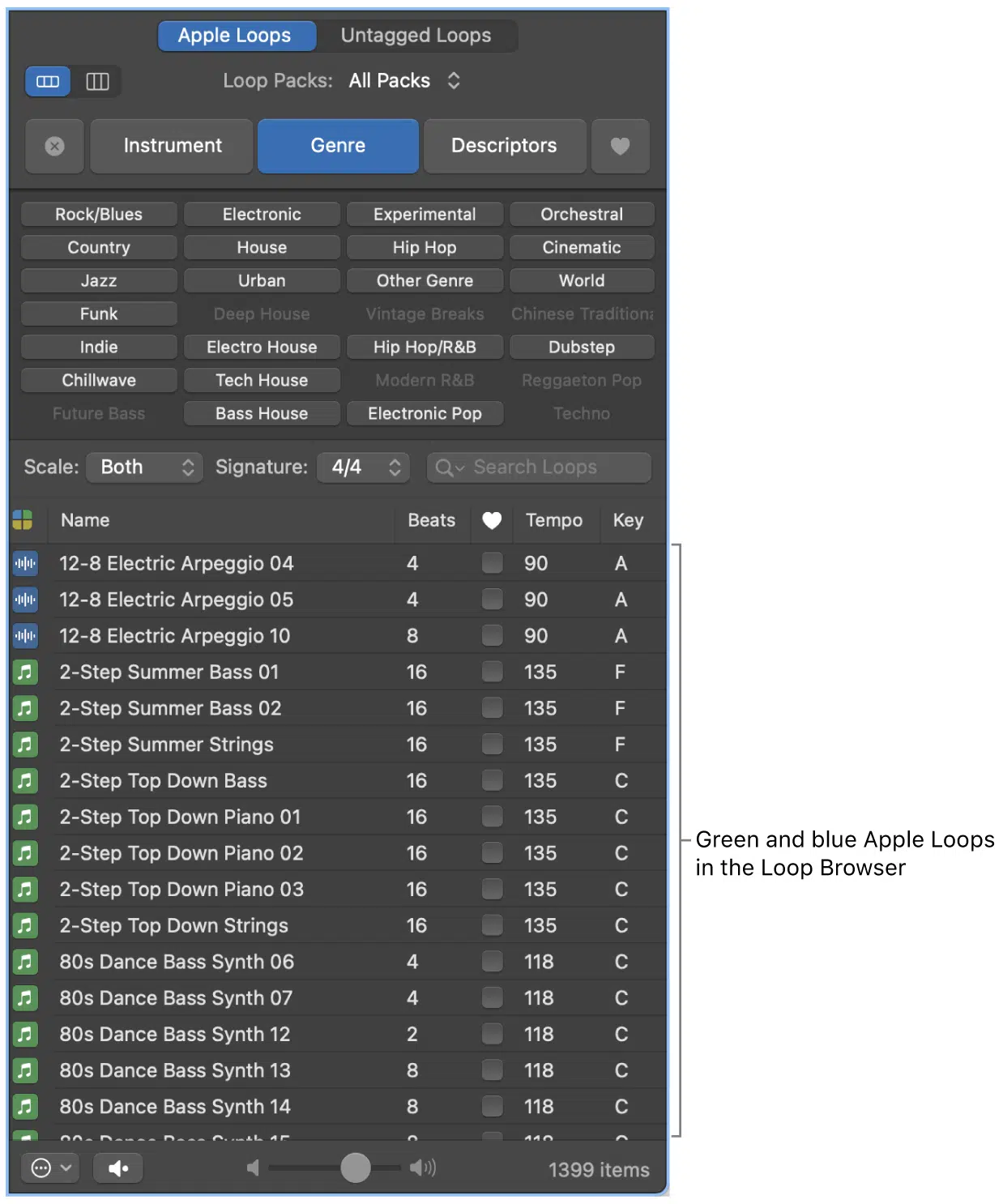Click the green note icon for 2-Step Summer Strings
Screen dimensions: 1003x1204
(x=25, y=745)
